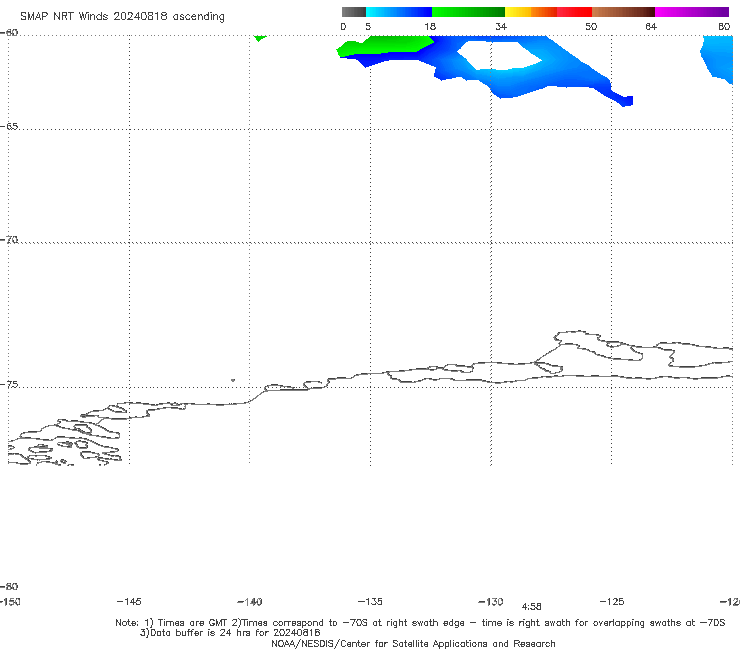Click the small coastline island dot above -75
Screen dimensions: 740x650
pyautogui.click(x=233, y=380)
